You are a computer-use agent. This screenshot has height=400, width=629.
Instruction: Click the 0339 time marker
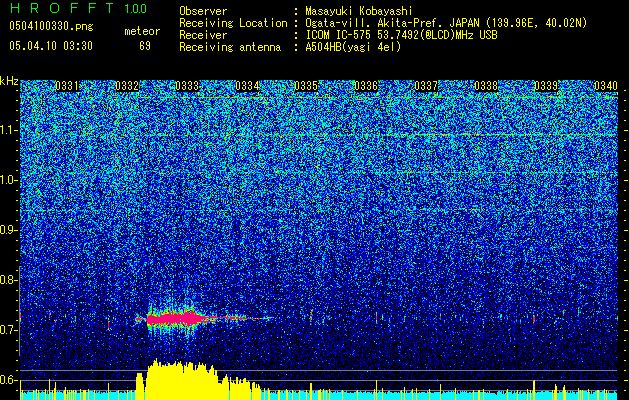coord(546,86)
